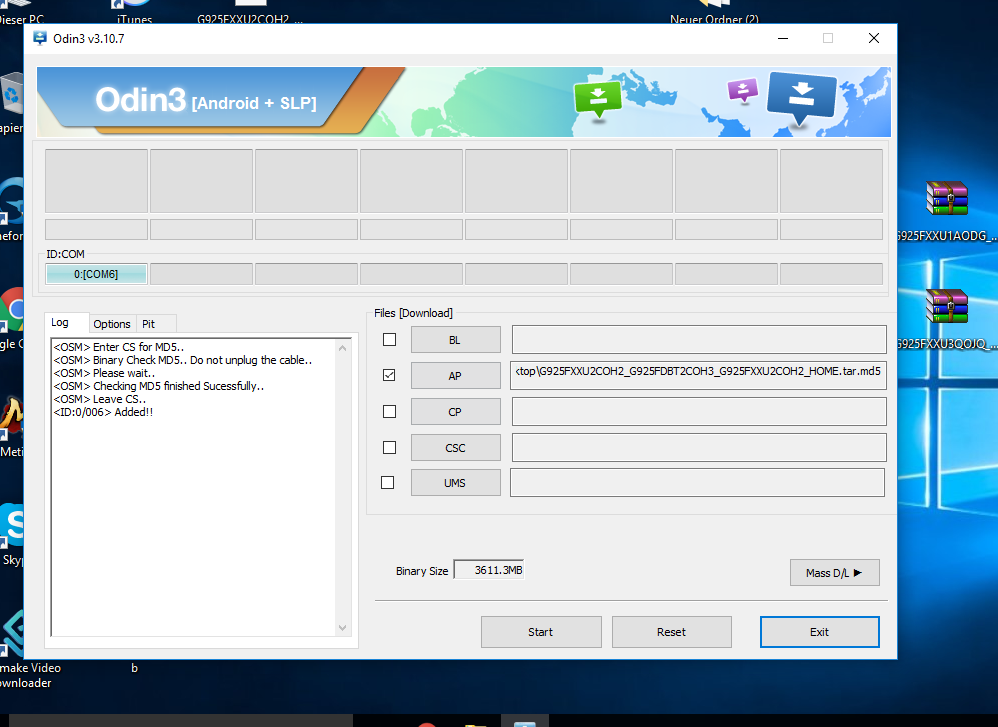Select the Chrome desktop shortcut
This screenshot has width=998, height=727.
coord(11,317)
